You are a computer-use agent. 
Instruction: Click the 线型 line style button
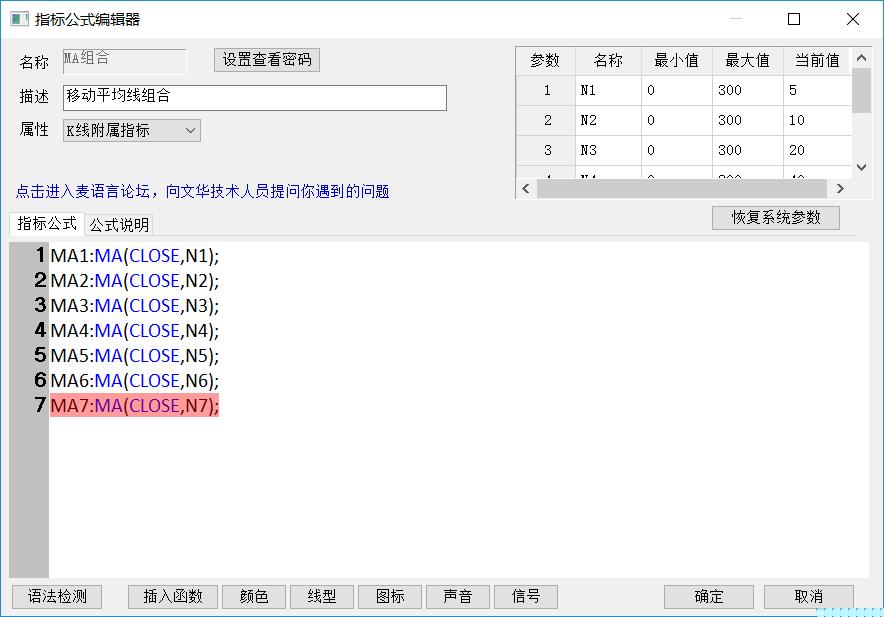(322, 597)
